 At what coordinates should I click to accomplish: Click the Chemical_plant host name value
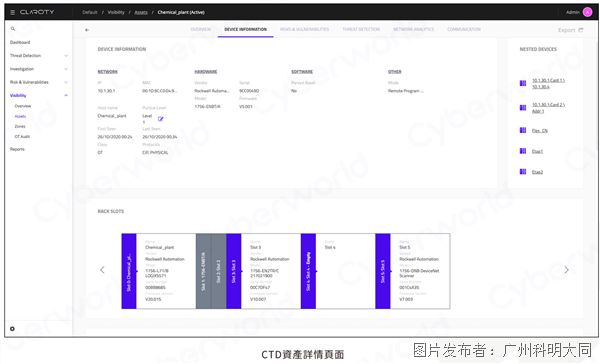pyautogui.click(x=112, y=116)
